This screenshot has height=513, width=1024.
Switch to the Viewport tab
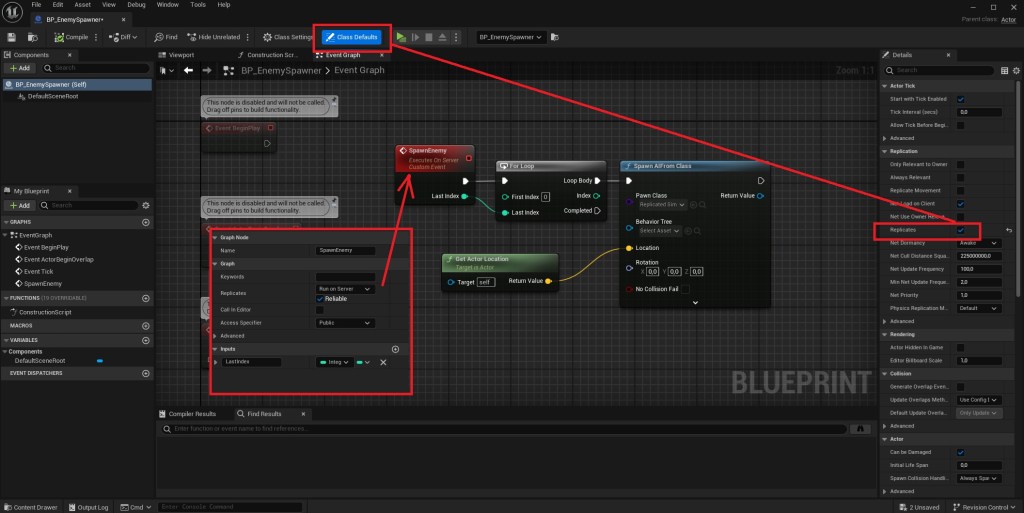(x=181, y=55)
